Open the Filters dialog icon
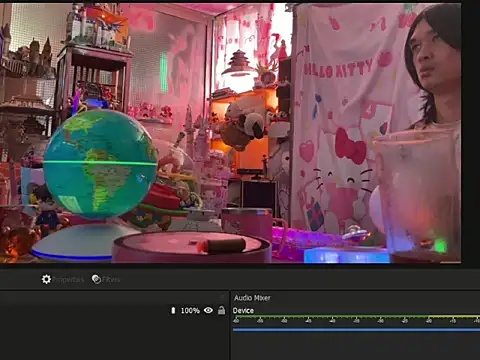 [x=96, y=279]
